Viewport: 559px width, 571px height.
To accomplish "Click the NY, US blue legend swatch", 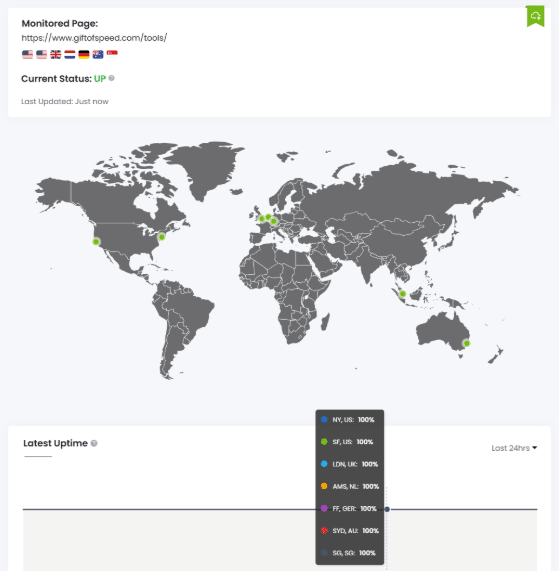I will click(x=324, y=420).
